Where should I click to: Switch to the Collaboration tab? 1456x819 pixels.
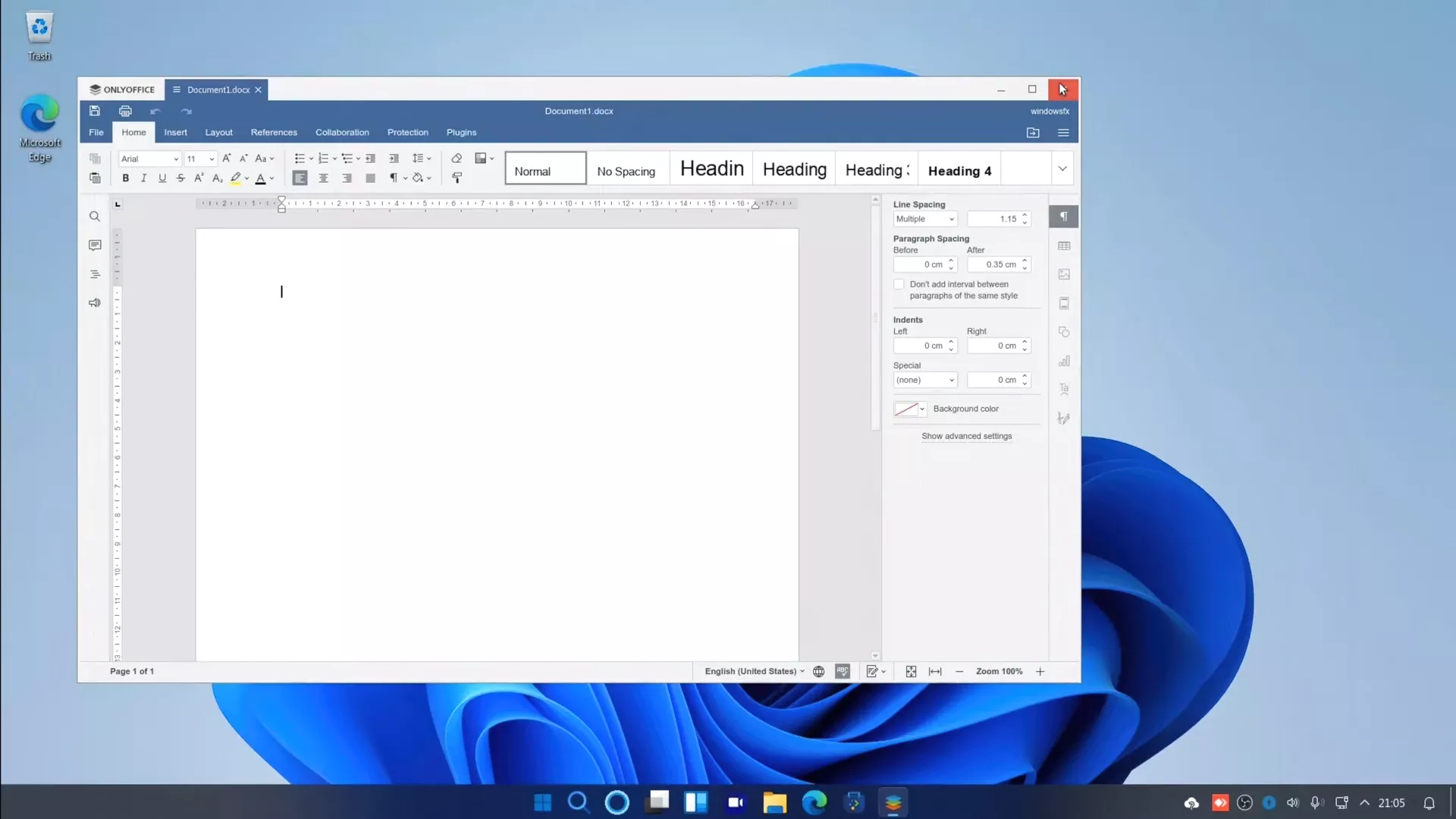tap(342, 133)
